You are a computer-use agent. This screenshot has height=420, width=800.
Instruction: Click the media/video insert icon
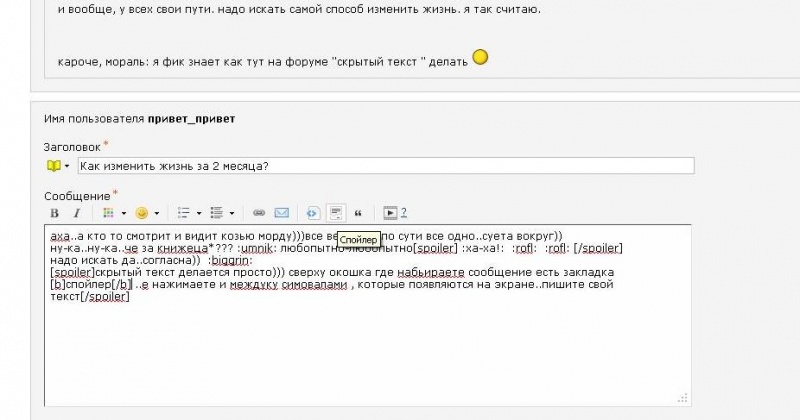[390, 213]
